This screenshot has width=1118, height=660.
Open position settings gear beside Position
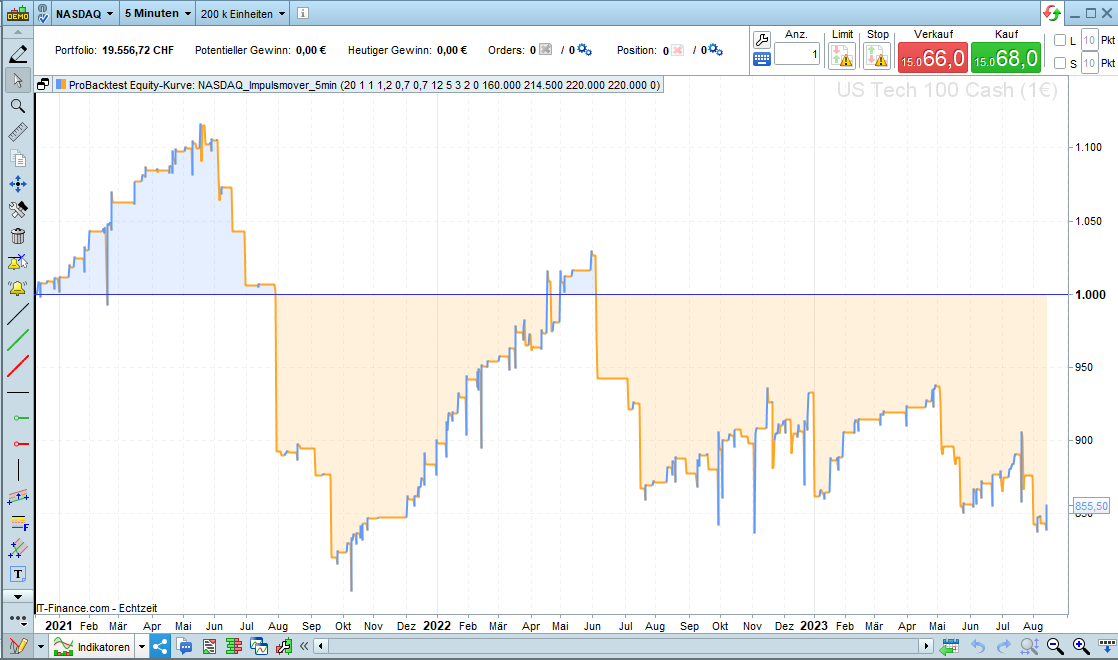pos(715,49)
